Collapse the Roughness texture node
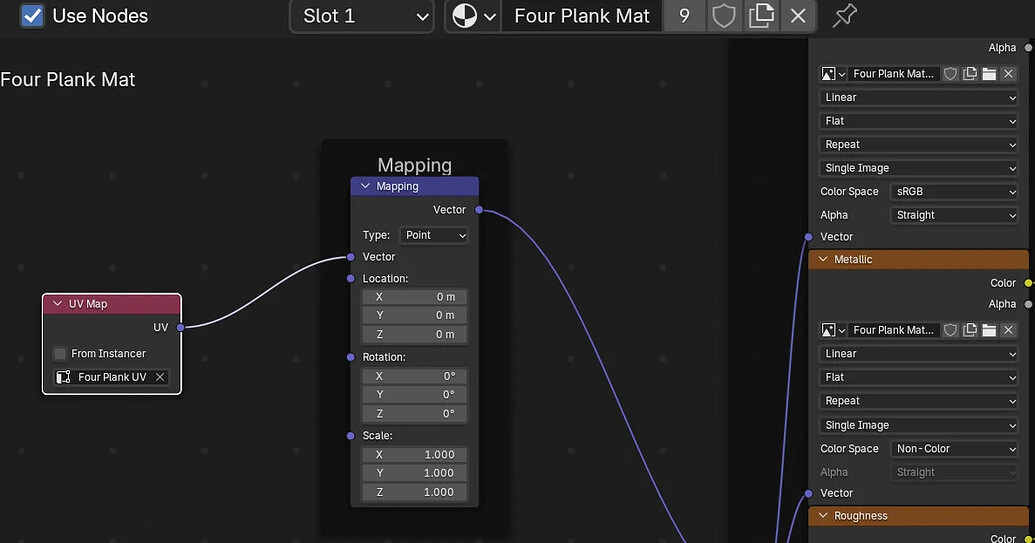Screen dimensions: 1035x543 pyautogui.click(x=823, y=516)
